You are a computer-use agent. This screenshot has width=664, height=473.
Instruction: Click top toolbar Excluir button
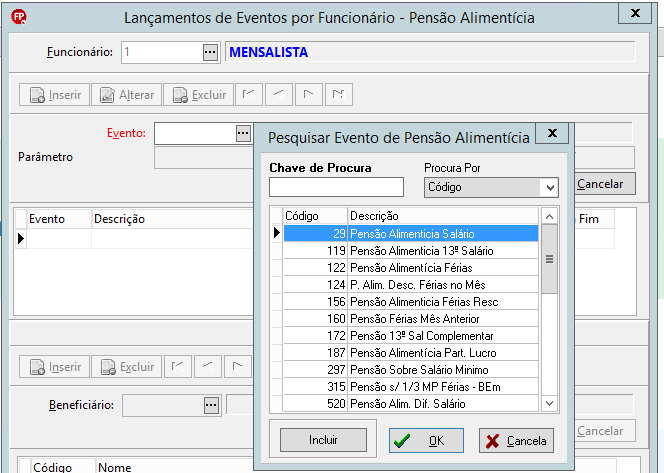tap(199, 94)
